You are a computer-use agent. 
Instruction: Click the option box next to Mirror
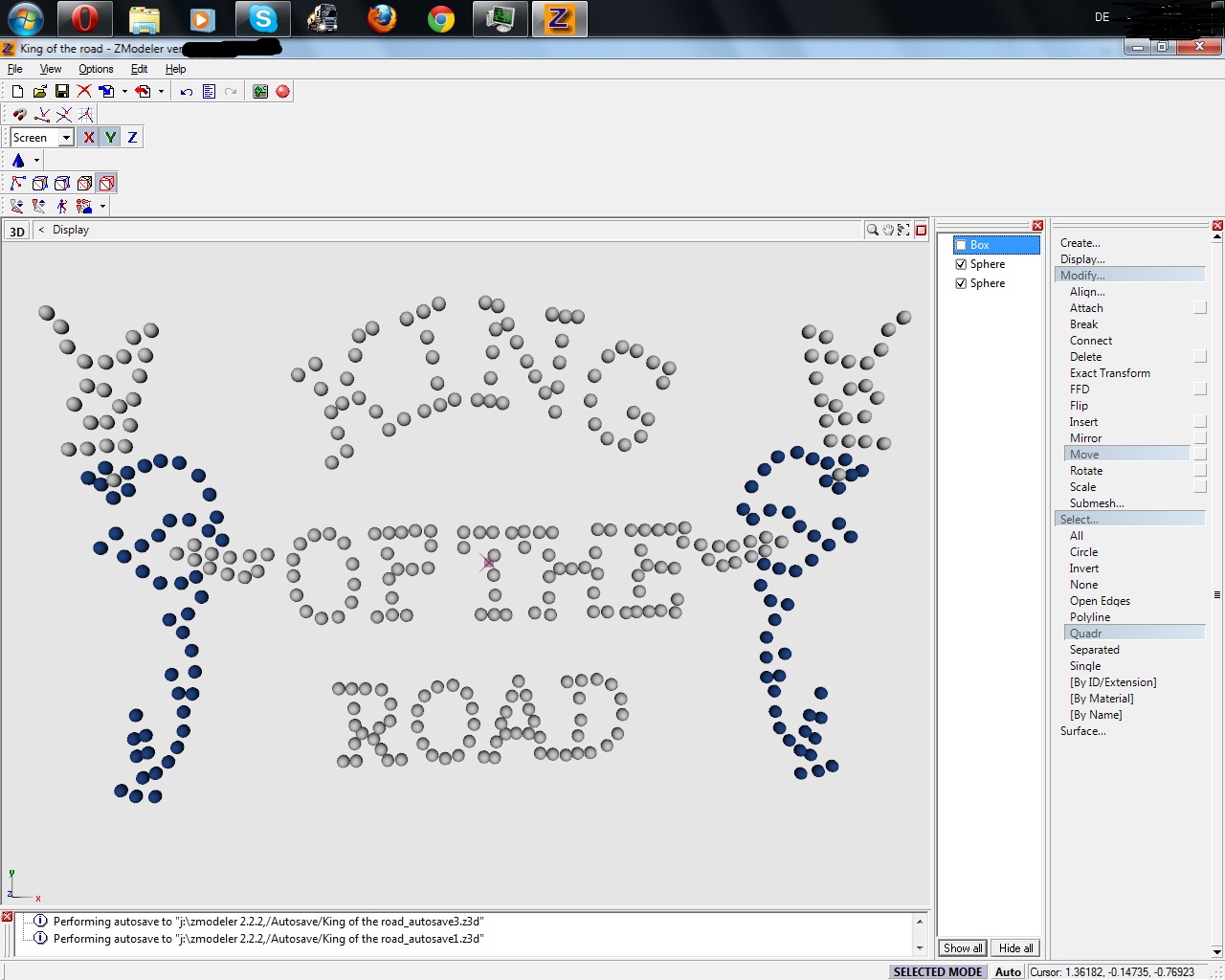[x=1200, y=438]
